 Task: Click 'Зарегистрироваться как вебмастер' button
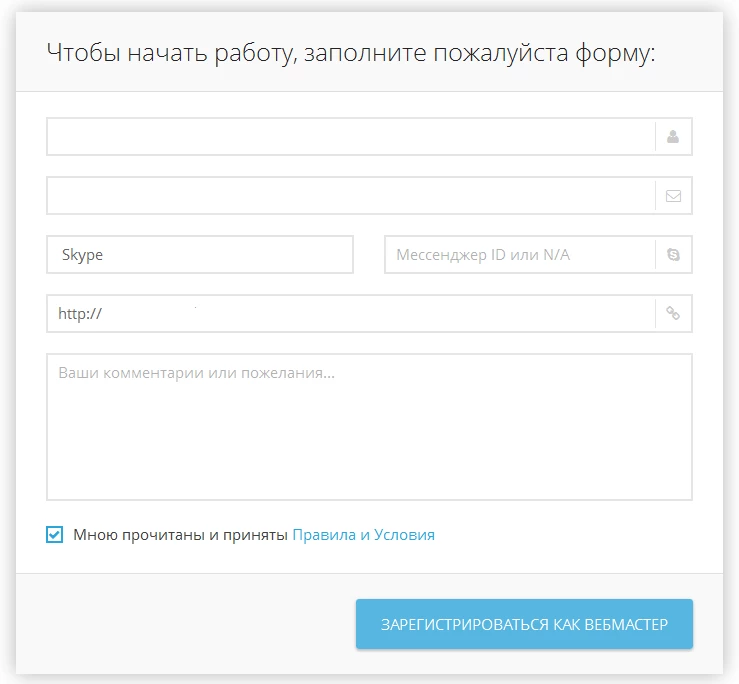(524, 624)
